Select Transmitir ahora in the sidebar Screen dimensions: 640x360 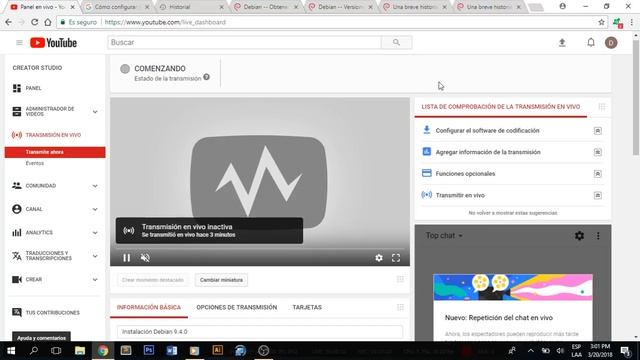(55, 152)
